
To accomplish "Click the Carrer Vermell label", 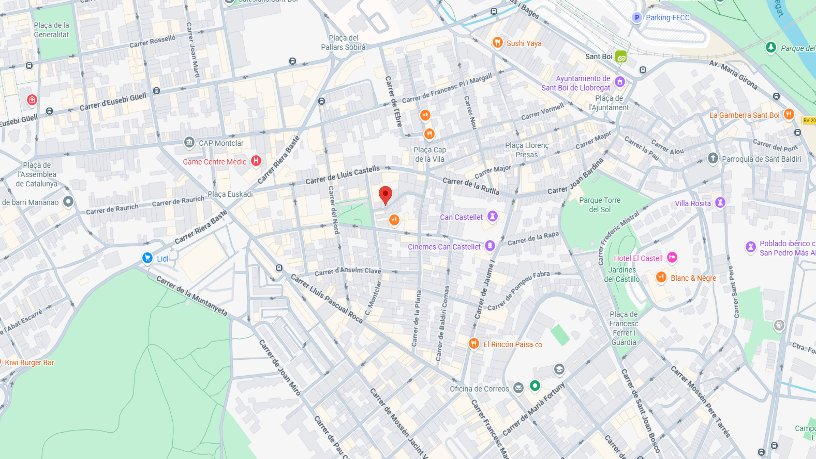I will pos(542,111).
